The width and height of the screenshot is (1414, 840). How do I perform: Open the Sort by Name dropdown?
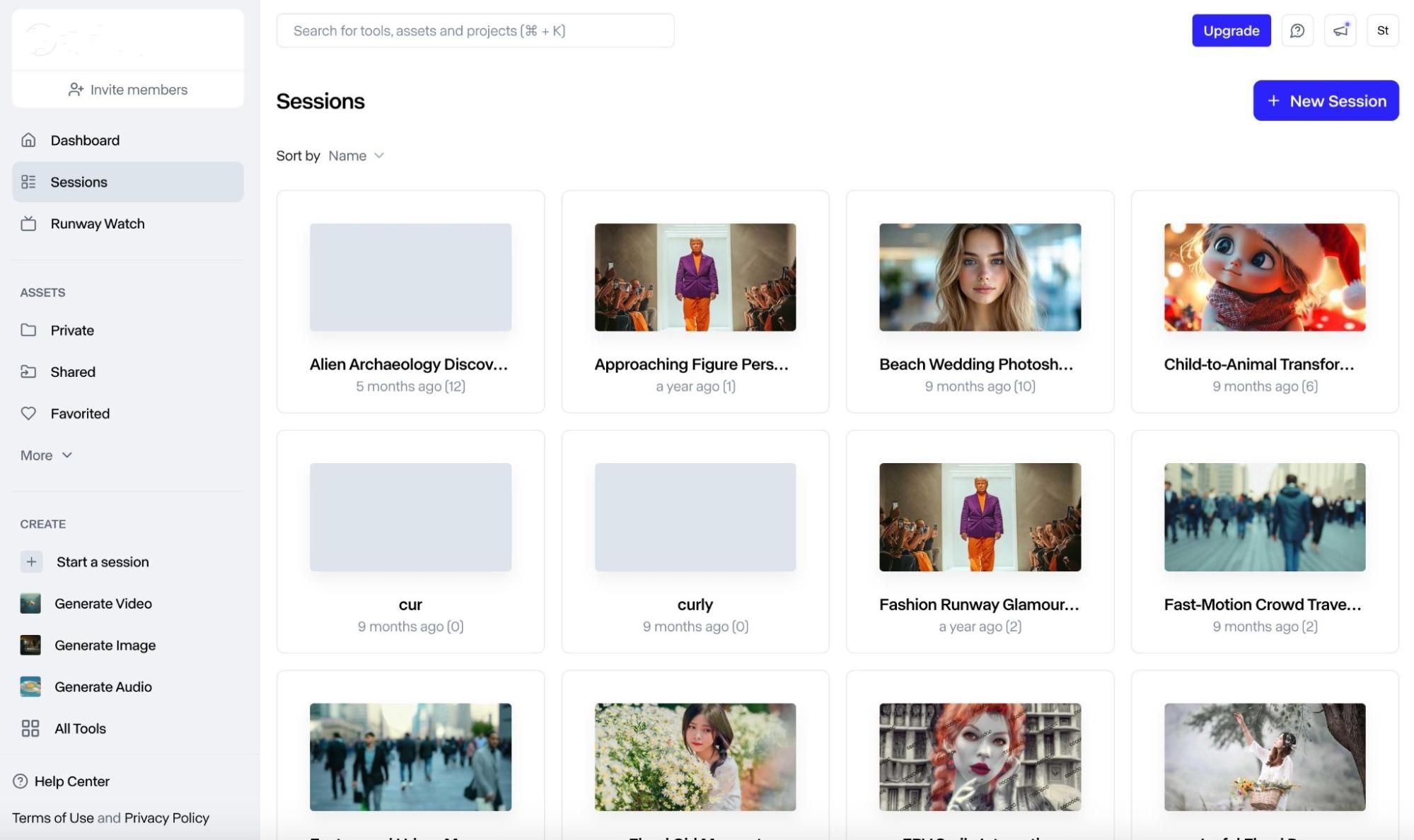[357, 156]
